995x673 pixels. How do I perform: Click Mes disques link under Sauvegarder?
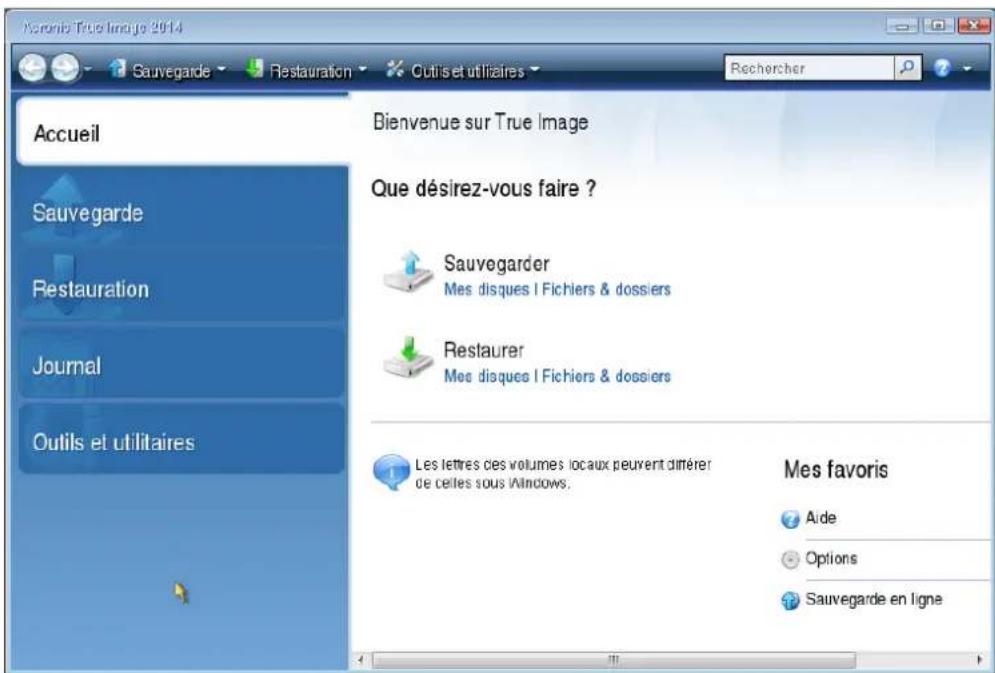click(486, 289)
